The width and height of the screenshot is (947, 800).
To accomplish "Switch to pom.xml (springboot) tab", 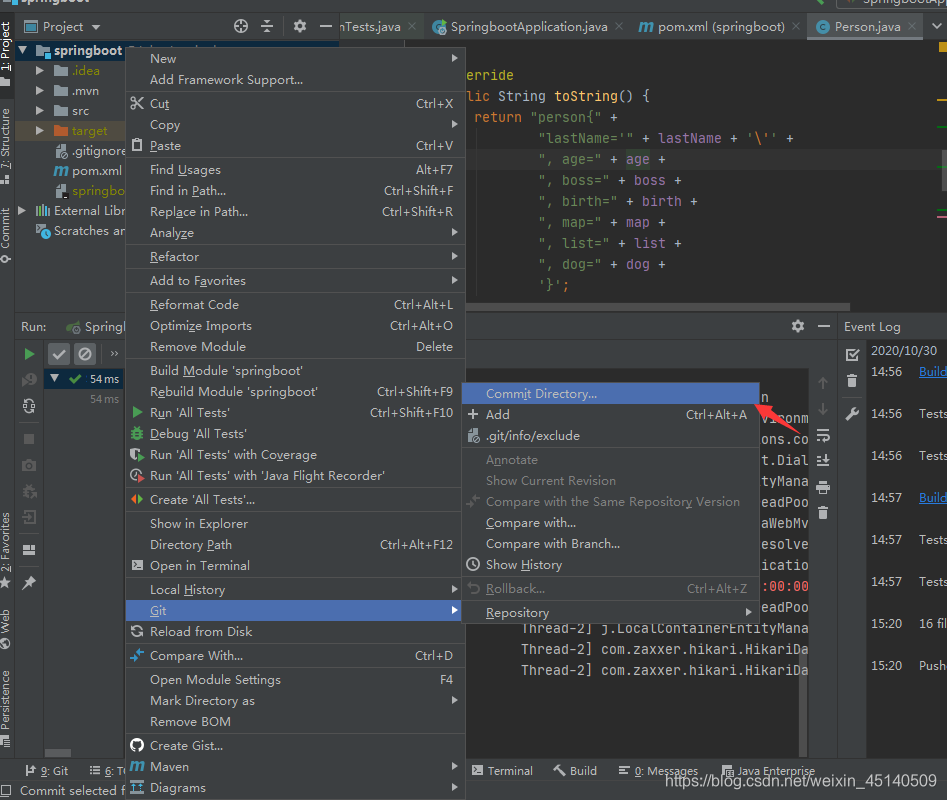I will tap(721, 27).
